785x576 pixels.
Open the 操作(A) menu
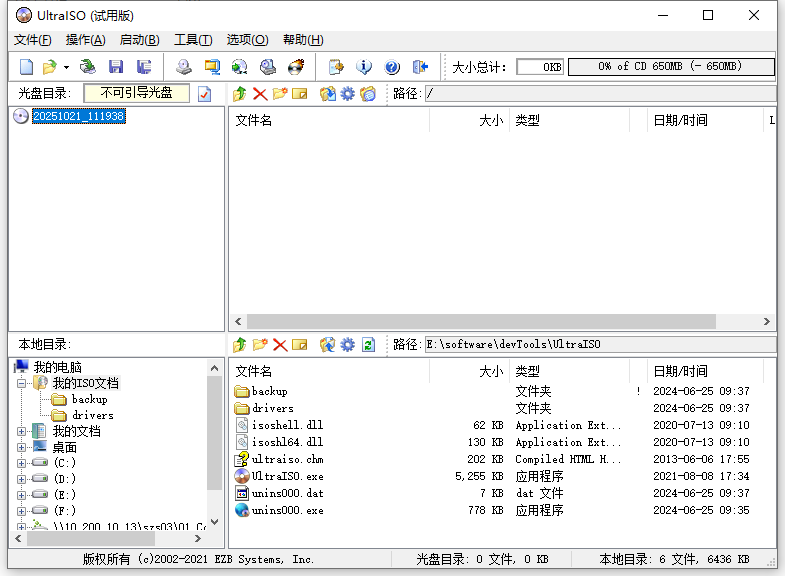tap(86, 40)
